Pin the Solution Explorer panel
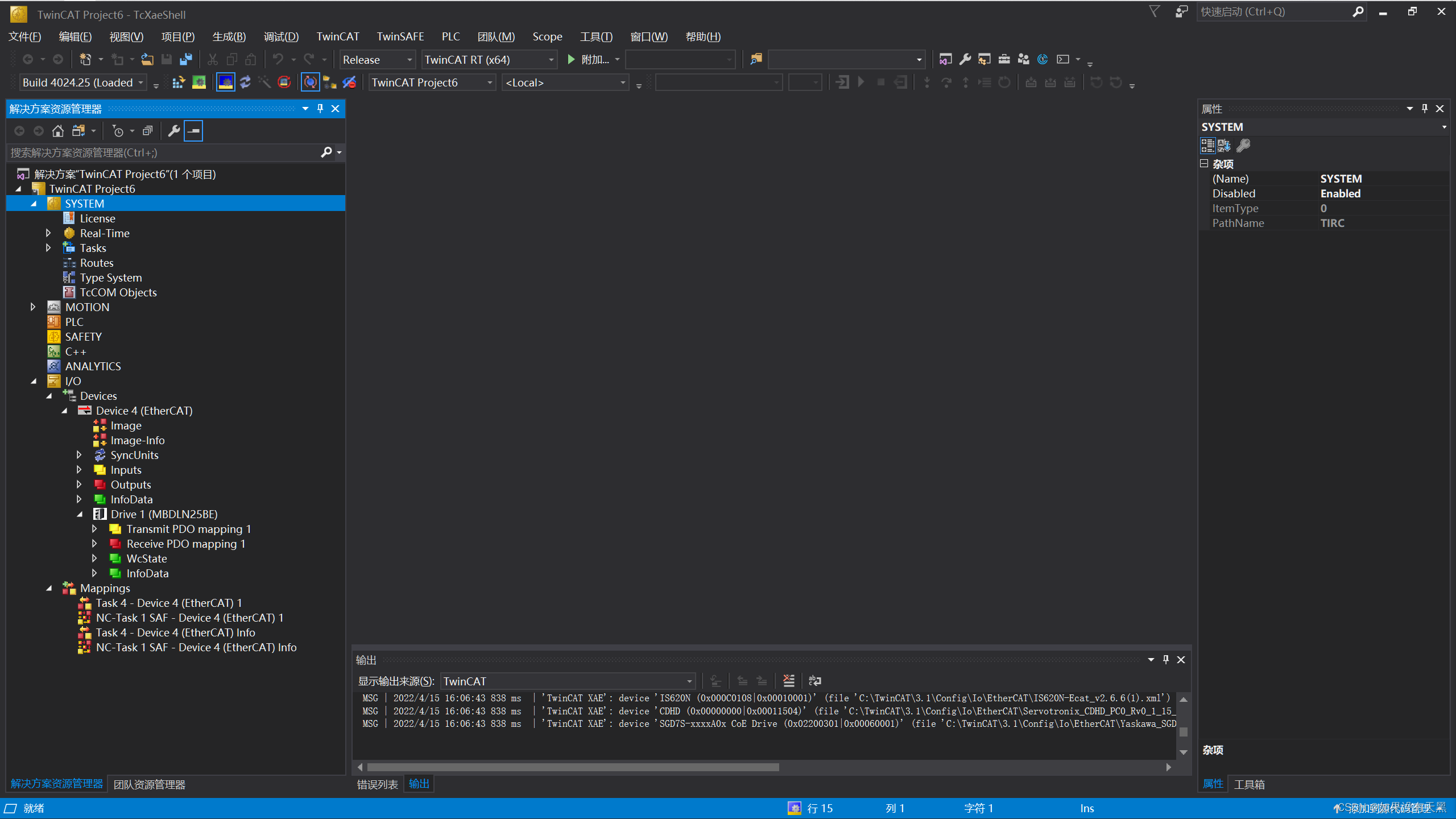This screenshot has width=1456, height=819. pos(320,109)
